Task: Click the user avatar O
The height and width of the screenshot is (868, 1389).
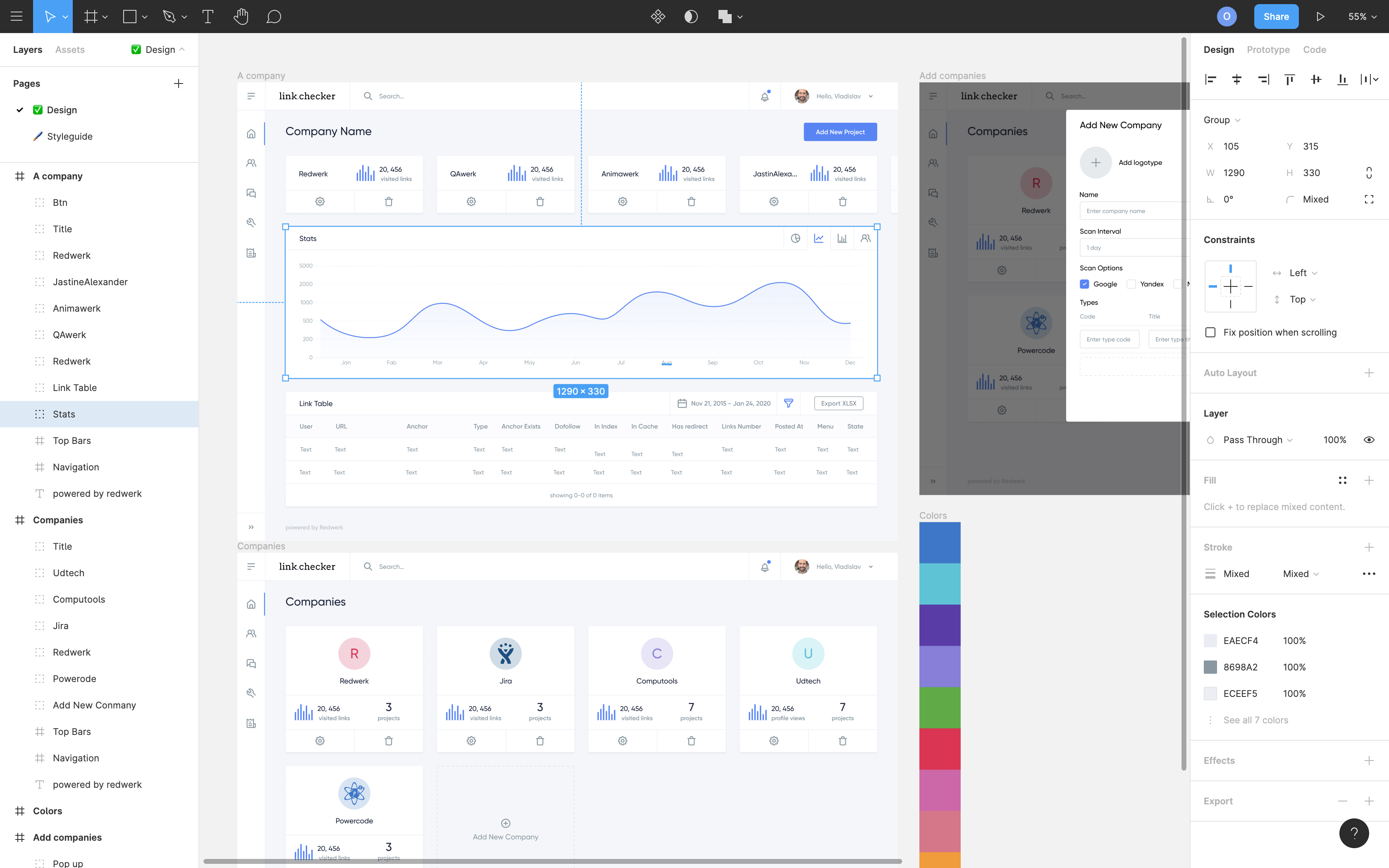Action: pyautogui.click(x=1227, y=17)
